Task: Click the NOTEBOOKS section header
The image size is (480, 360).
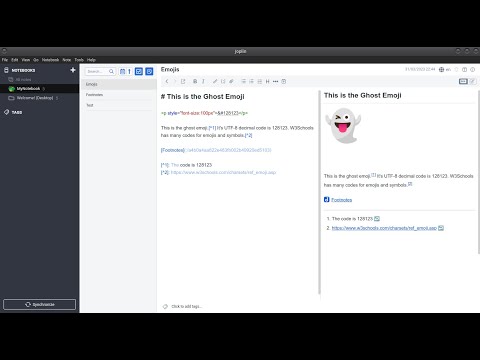Action: (x=23, y=70)
